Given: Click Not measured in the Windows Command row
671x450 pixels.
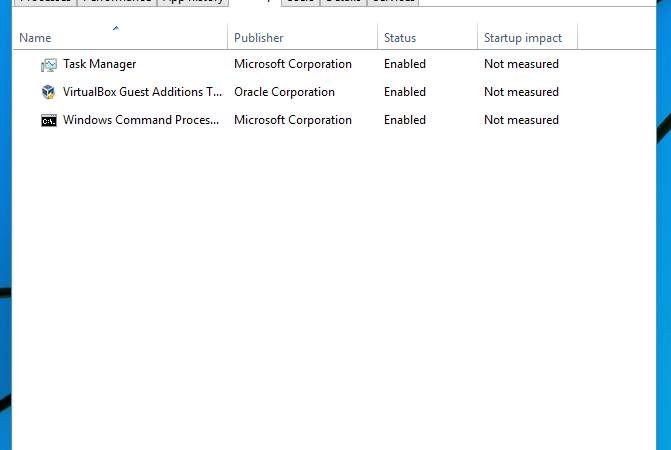Looking at the screenshot, I should click(521, 120).
